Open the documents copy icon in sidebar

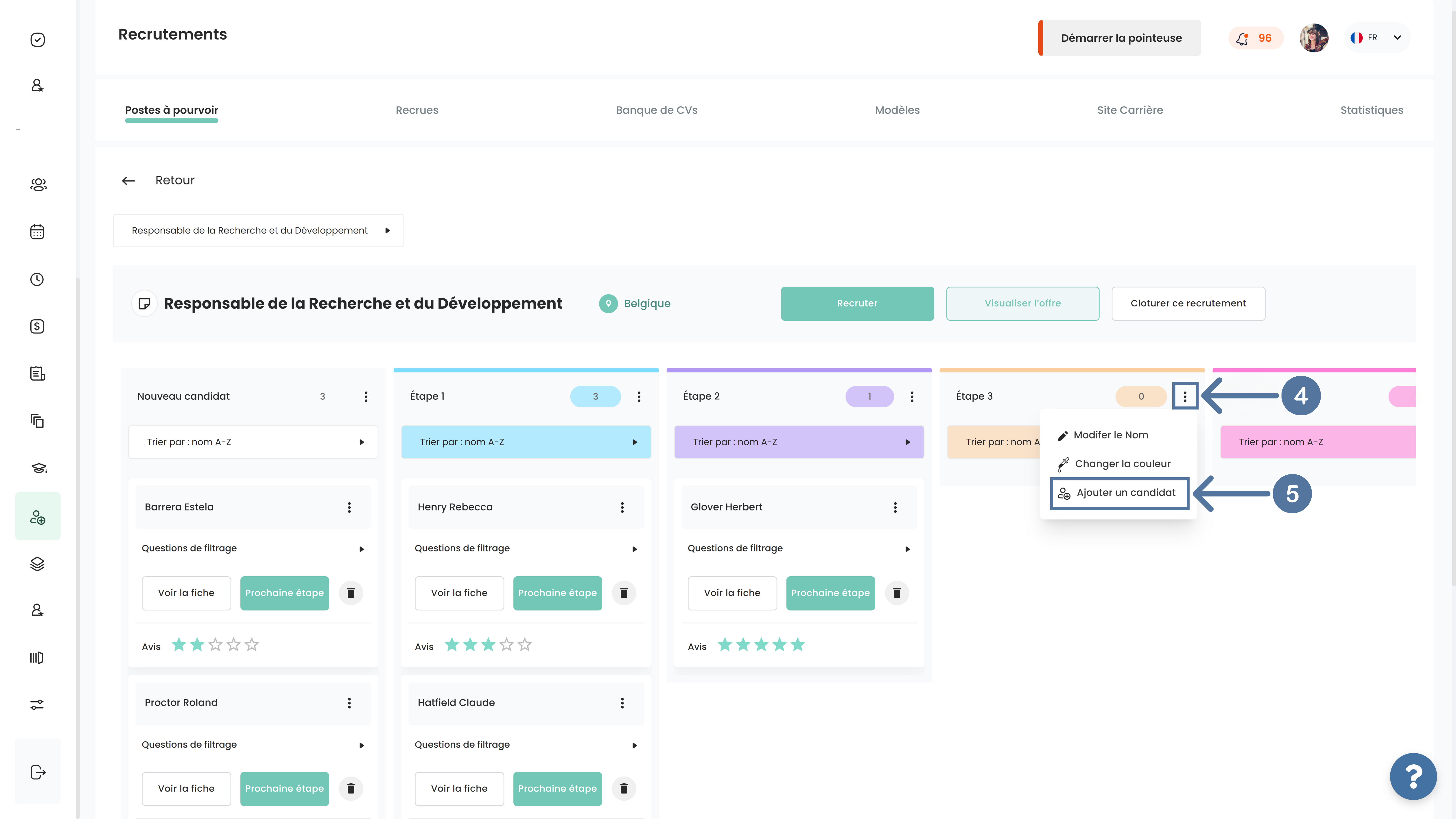(37, 421)
